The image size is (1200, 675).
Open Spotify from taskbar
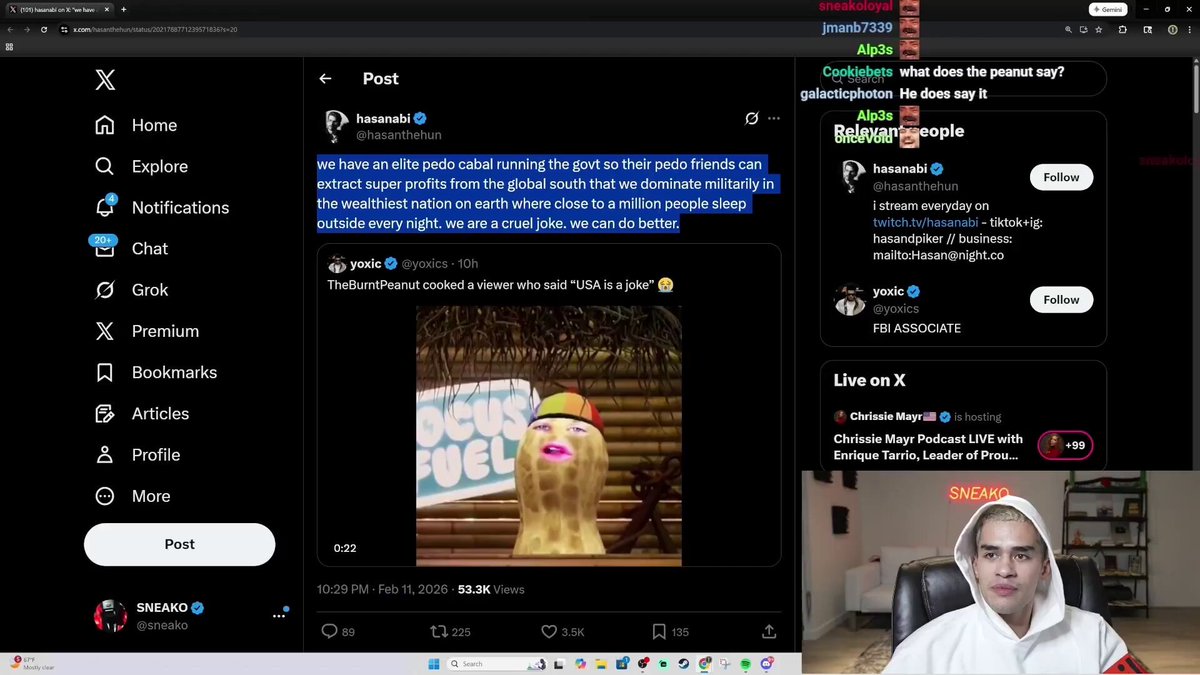coord(745,664)
